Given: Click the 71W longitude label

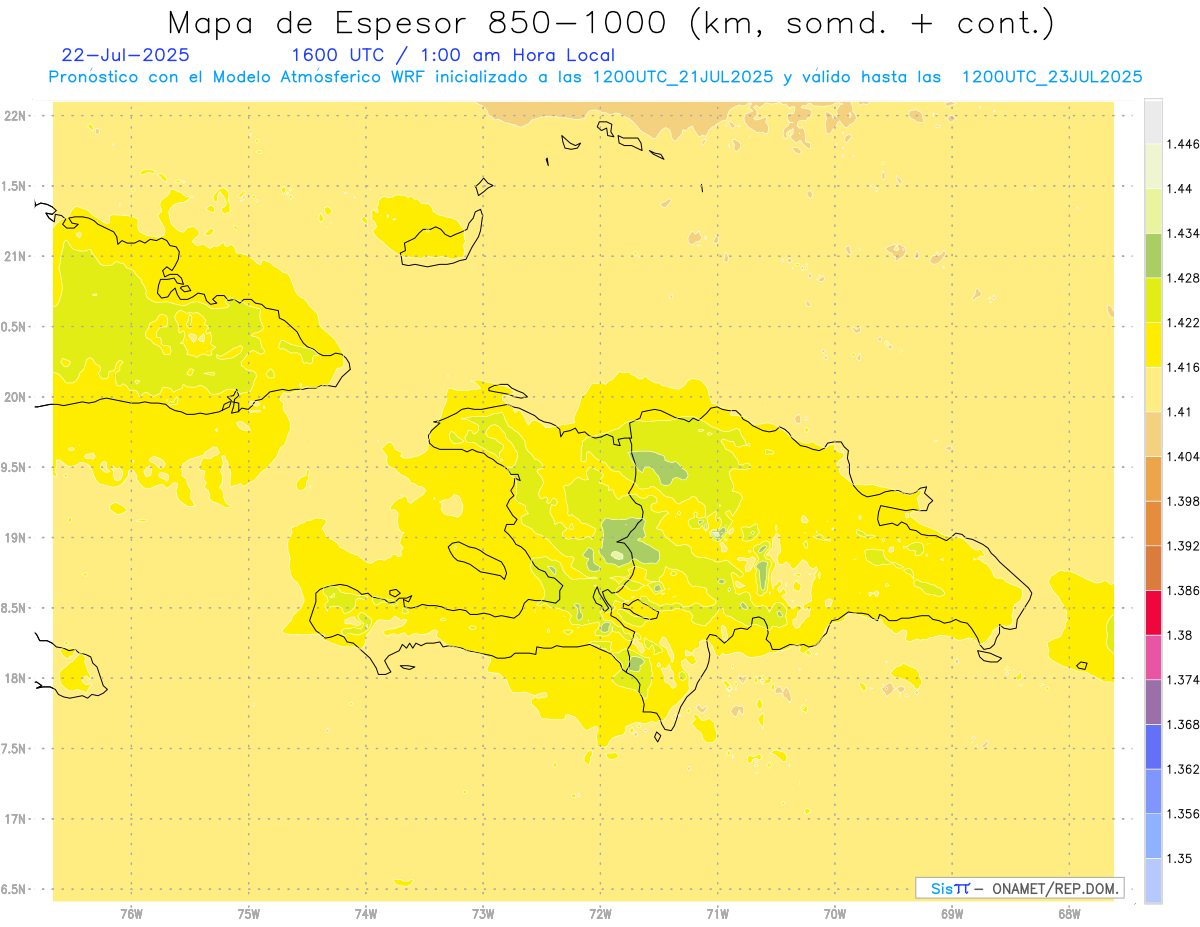Looking at the screenshot, I should [717, 913].
